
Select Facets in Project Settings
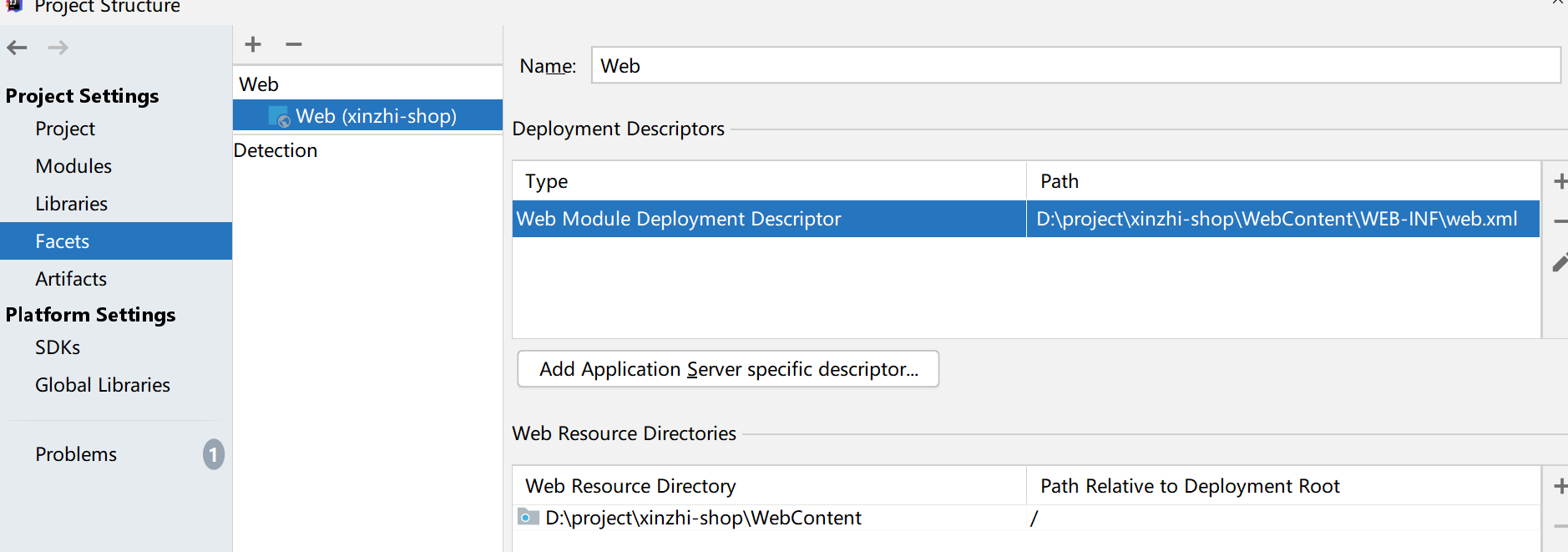click(x=116, y=241)
